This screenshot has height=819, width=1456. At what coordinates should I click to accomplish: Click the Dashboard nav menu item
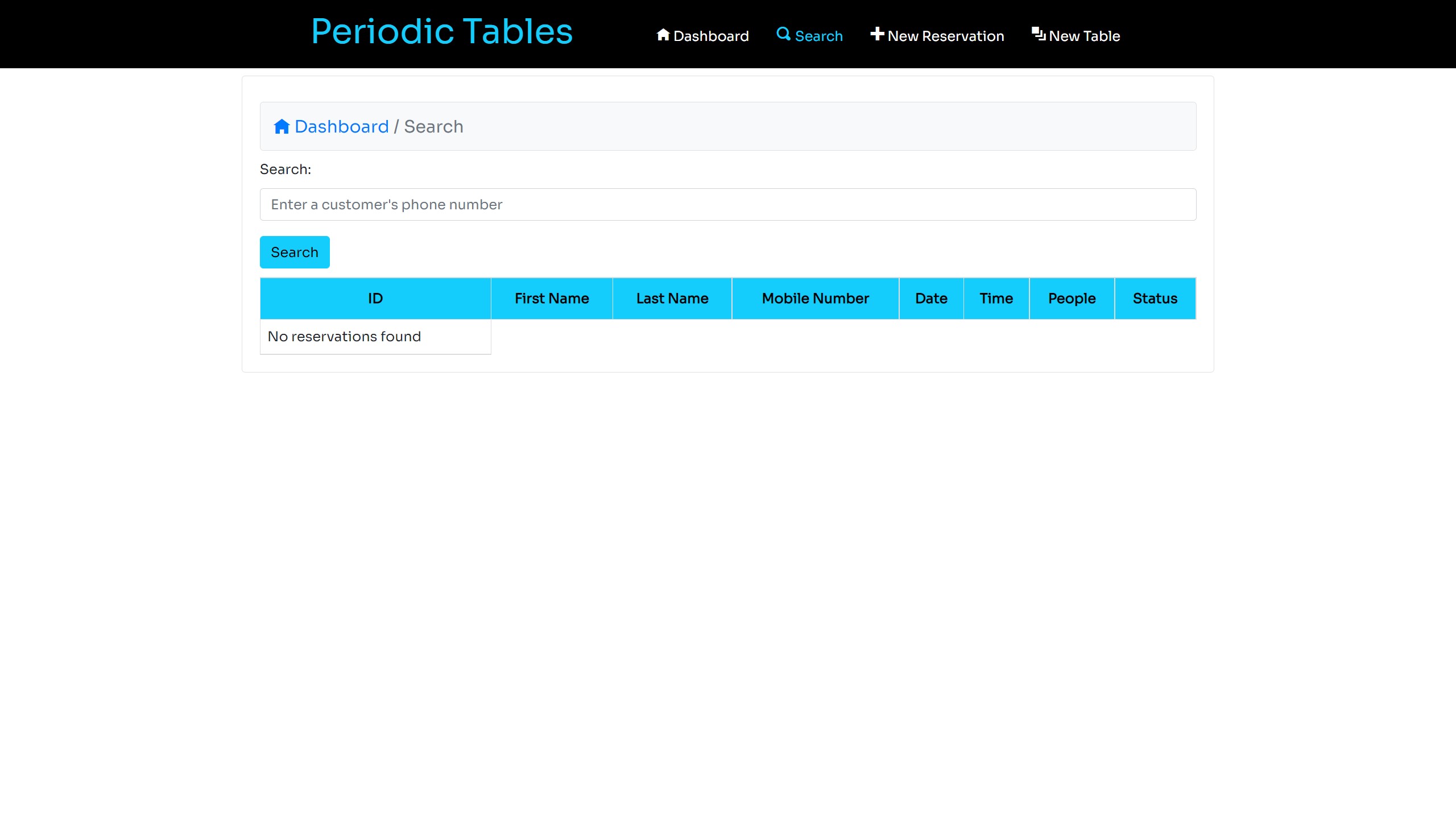(702, 35)
